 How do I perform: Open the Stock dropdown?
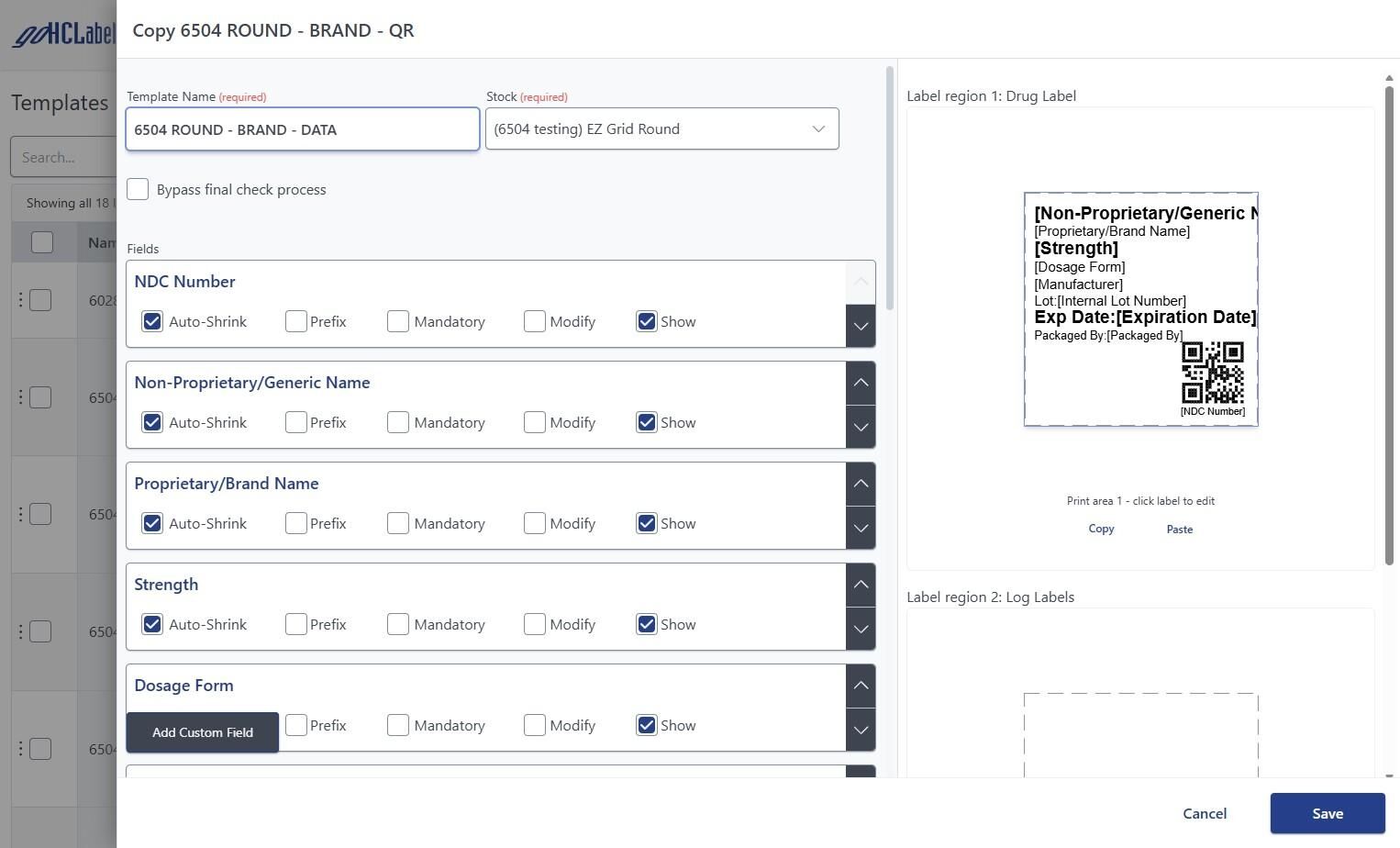click(661, 129)
